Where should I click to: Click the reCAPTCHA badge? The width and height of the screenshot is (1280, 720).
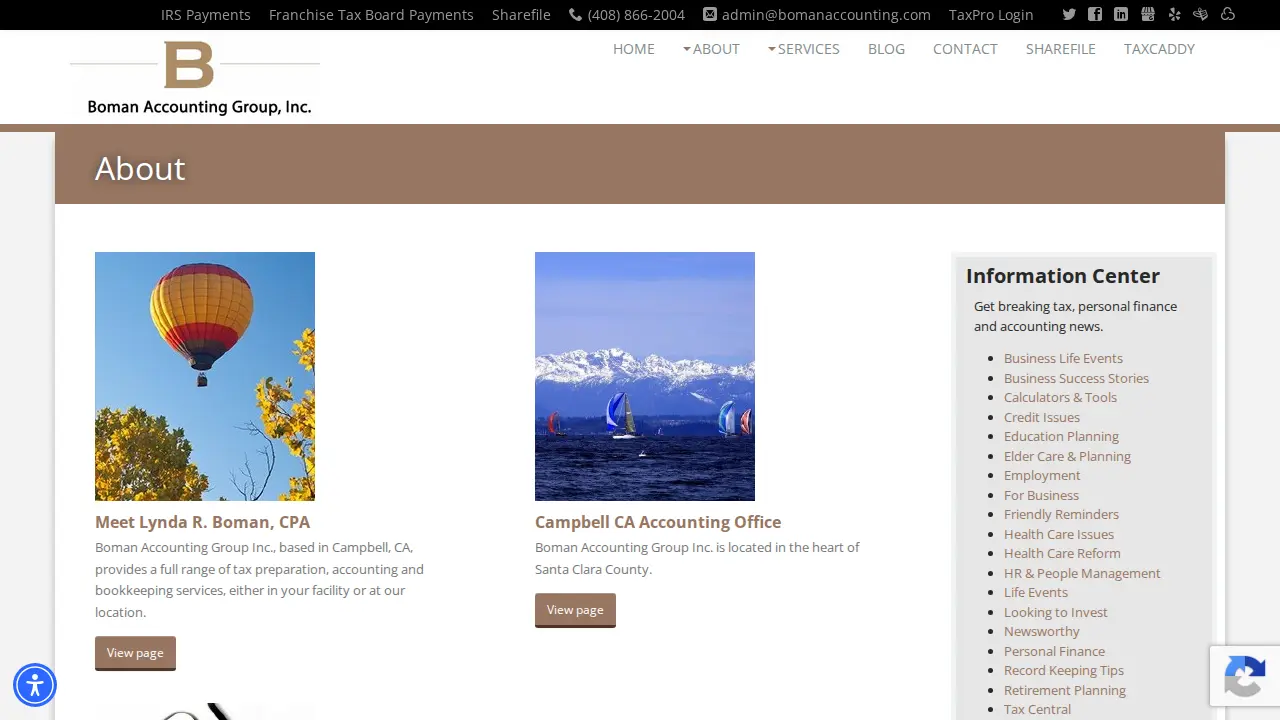tap(1245, 676)
